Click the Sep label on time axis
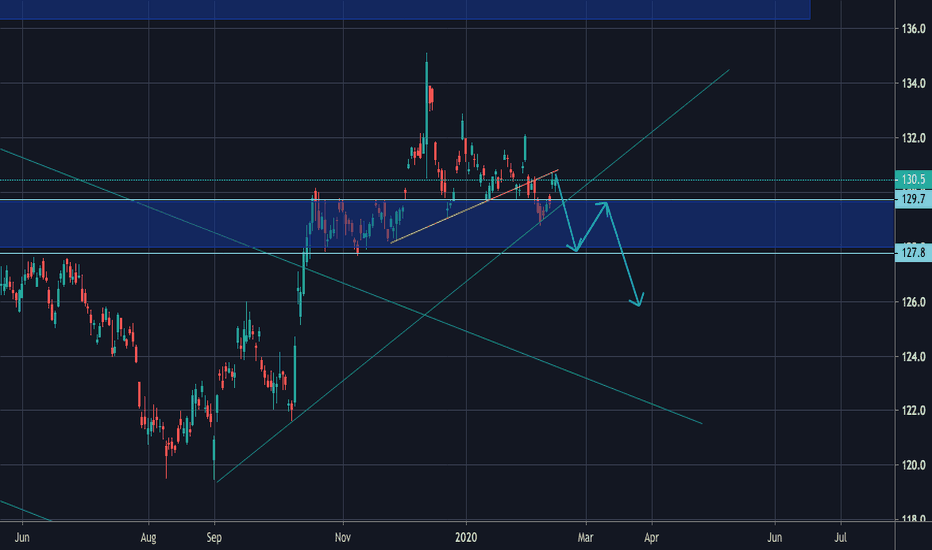932x550 pixels. click(x=214, y=538)
